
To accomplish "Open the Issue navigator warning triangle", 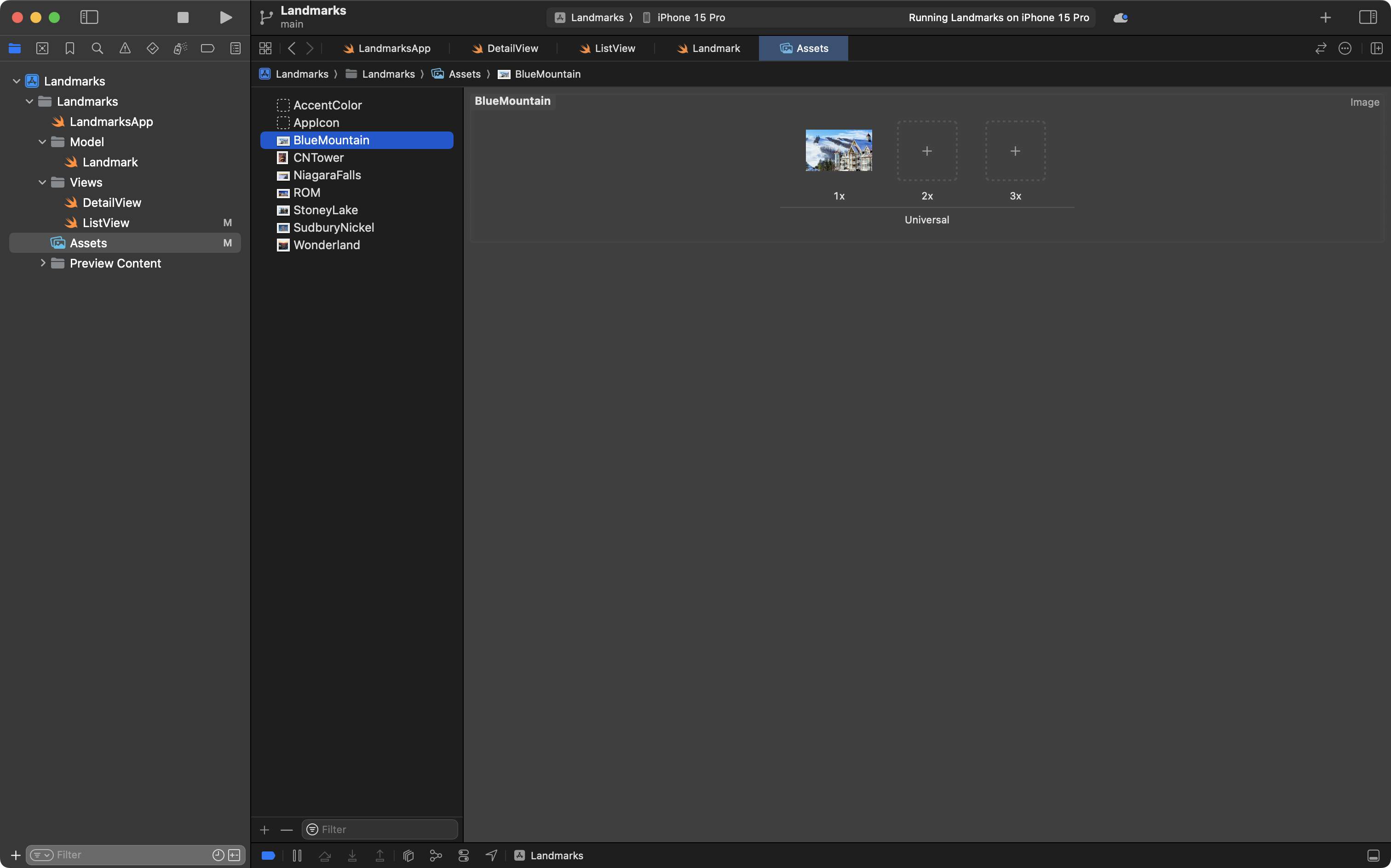I will [x=125, y=48].
